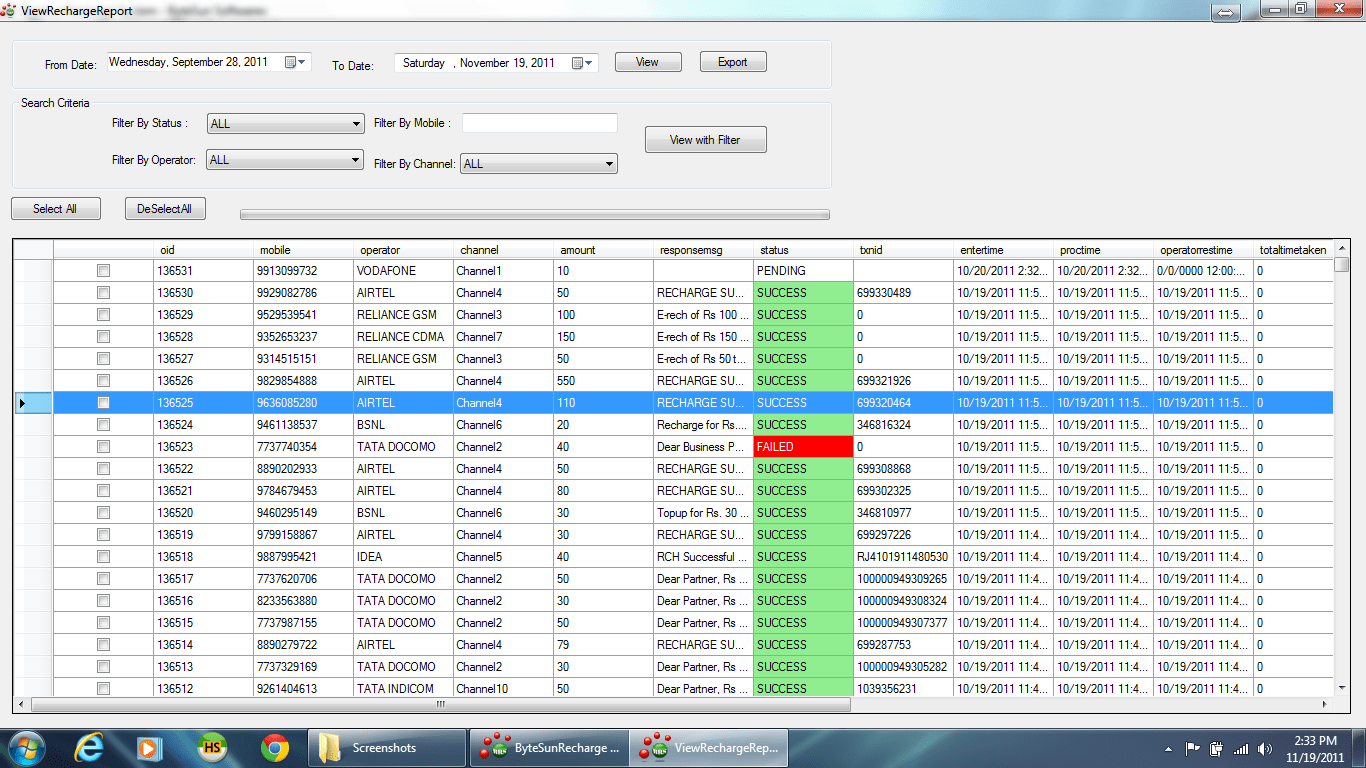This screenshot has height=768, width=1366.
Task: Sort by txnid column header
Action: coord(904,250)
